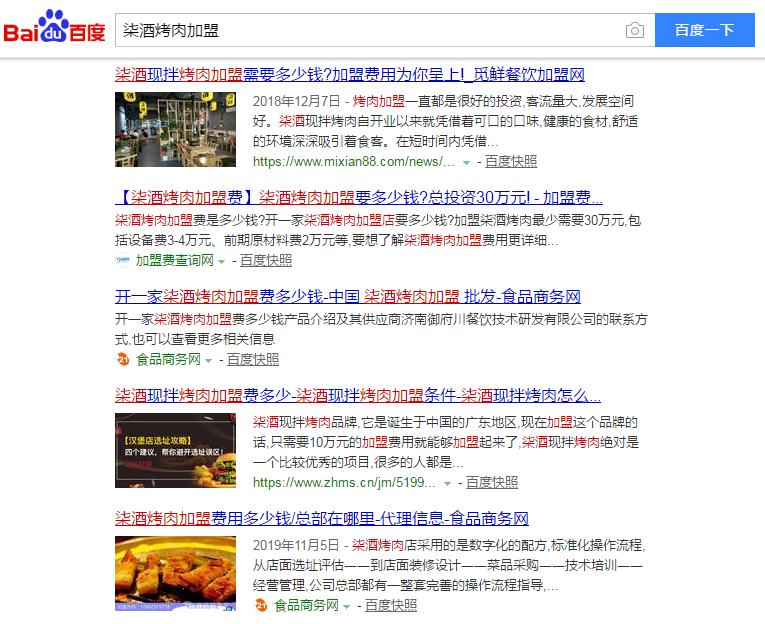Click restaurant interior thumbnail in first result
The image size is (765, 624).
[168, 129]
